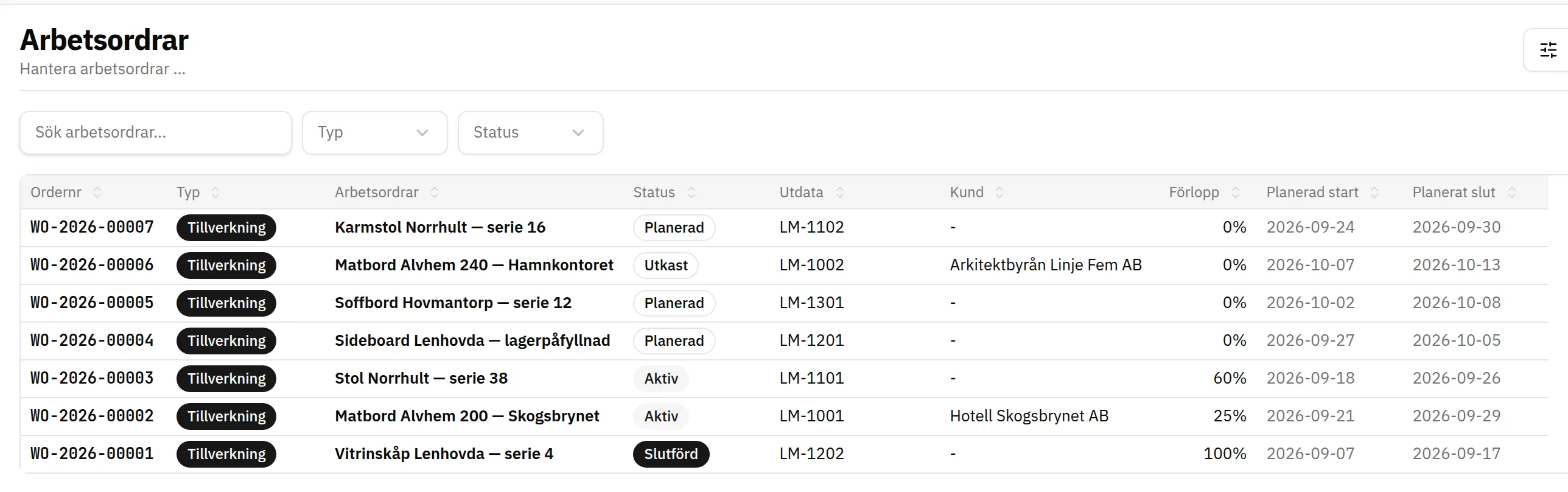This screenshot has width=1568, height=492.
Task: Sort by Status column arrows
Action: point(691,192)
